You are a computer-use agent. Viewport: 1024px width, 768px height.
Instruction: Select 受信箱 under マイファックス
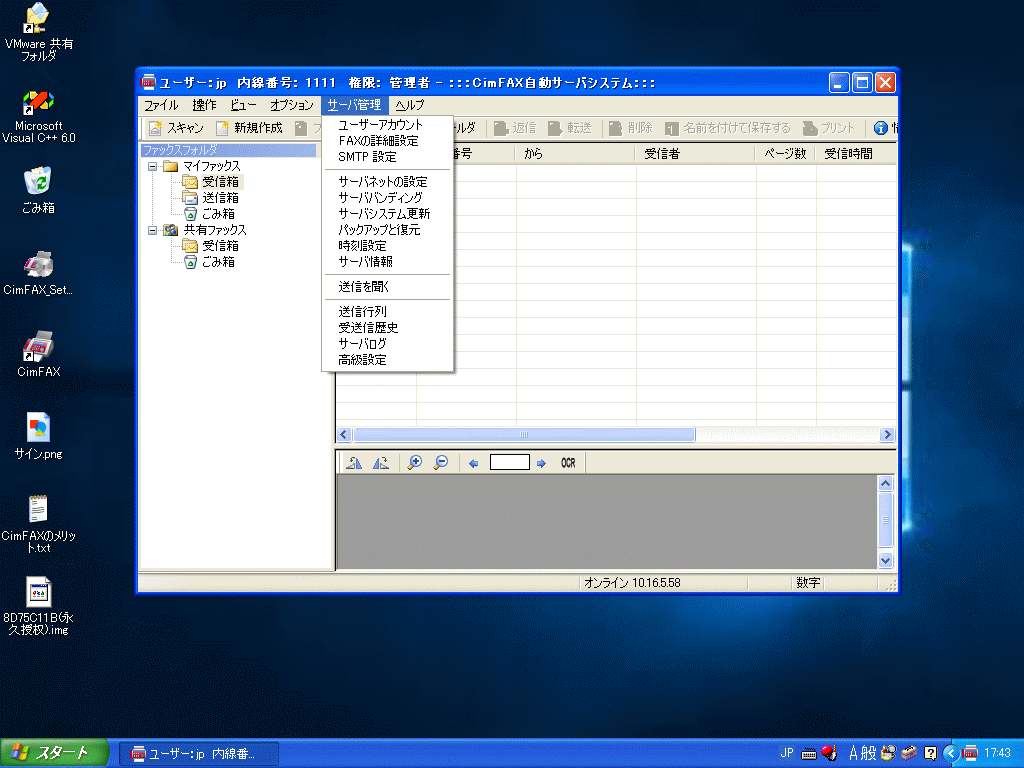(x=220, y=182)
